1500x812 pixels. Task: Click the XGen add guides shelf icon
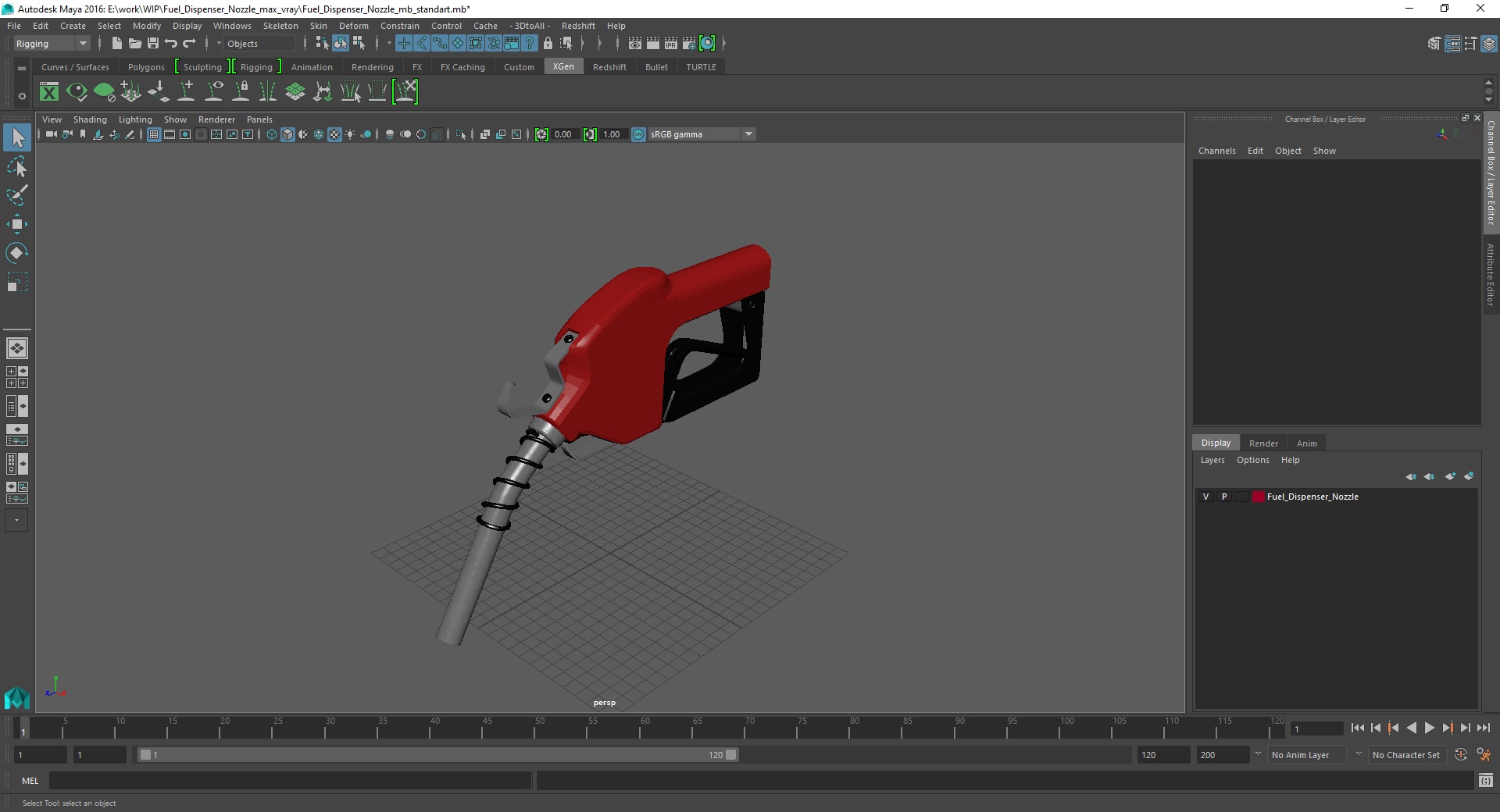pos(186,92)
